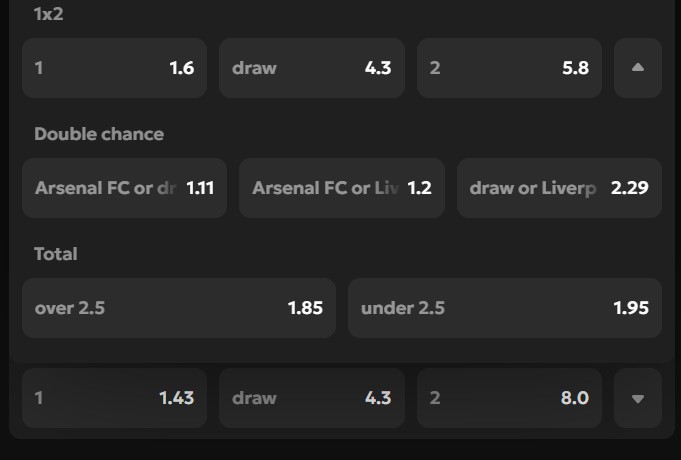Pick draw or Liverpool double chance
681x460 pixels.
pos(559,188)
